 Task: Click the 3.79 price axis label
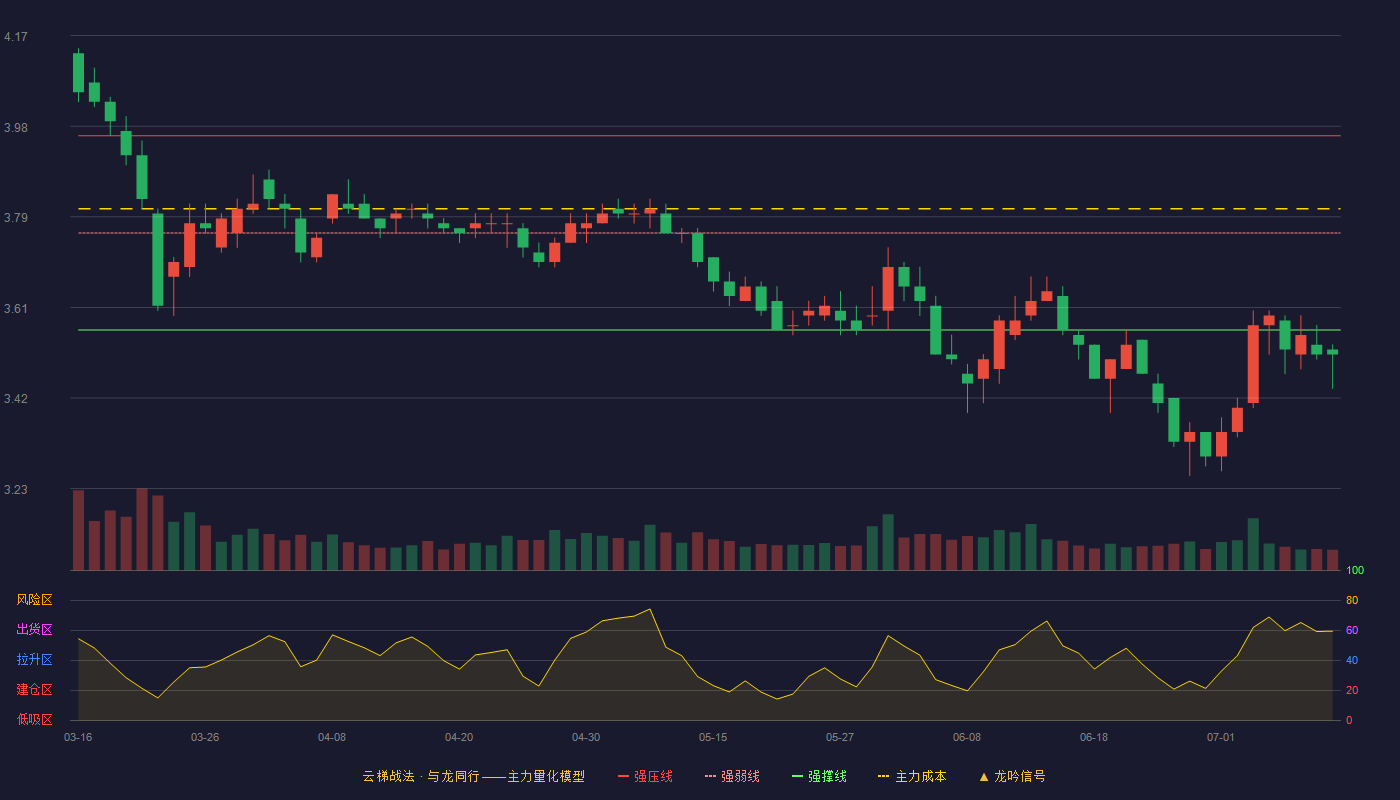(16, 218)
